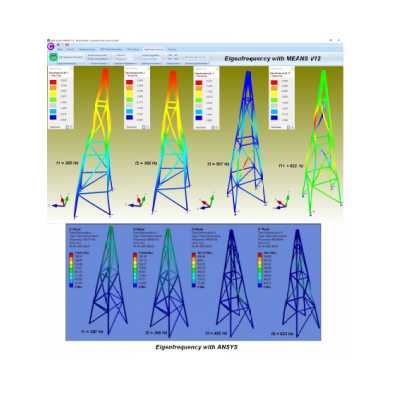Click the blue icon at bottom of second legend panel
Viewport: 396px width, 396px height.
143,127
